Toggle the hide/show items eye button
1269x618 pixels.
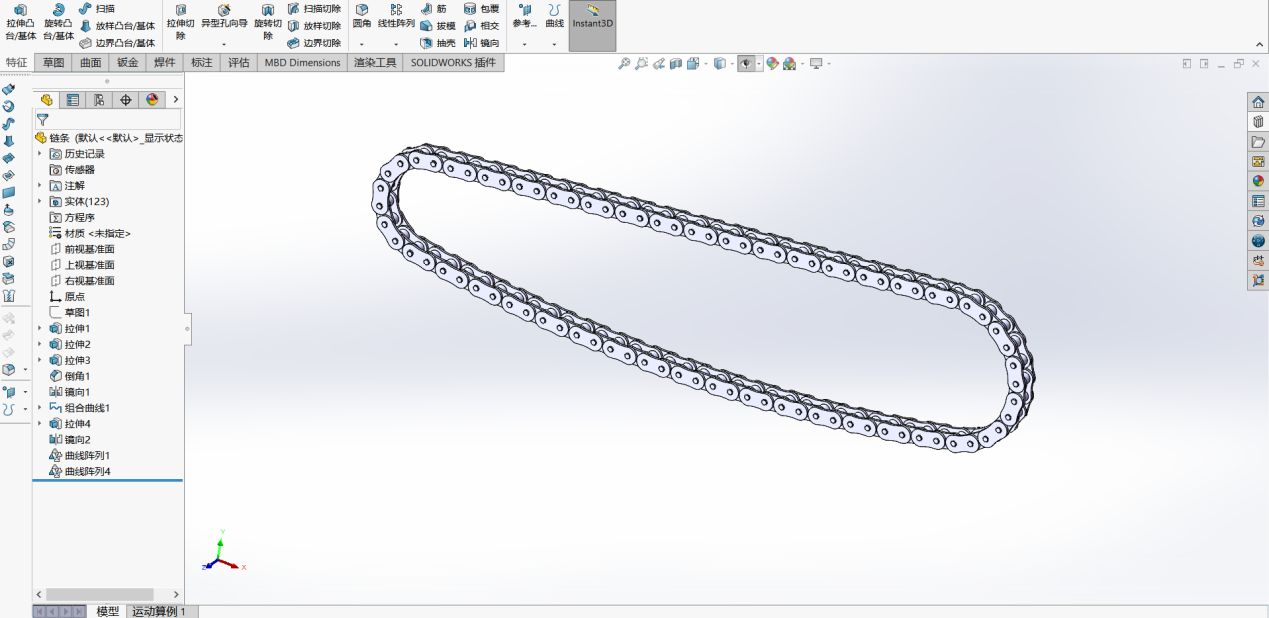pyautogui.click(x=745, y=64)
